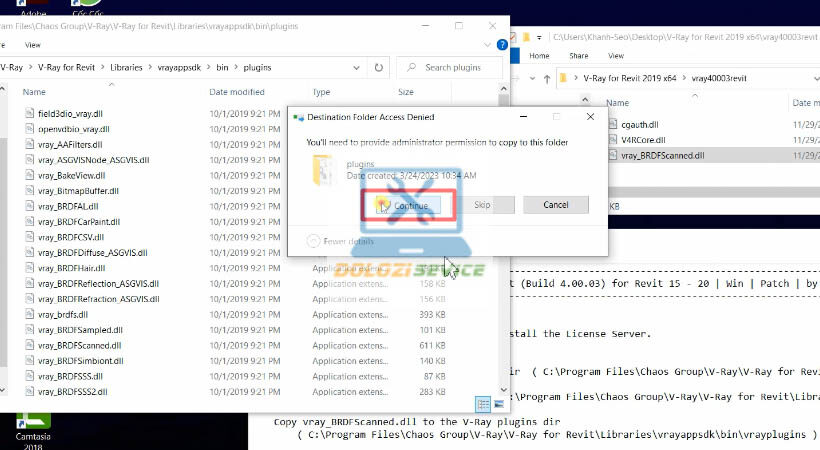The width and height of the screenshot is (820, 450).
Task: Collapse details with Fewer details
Action: (340, 241)
